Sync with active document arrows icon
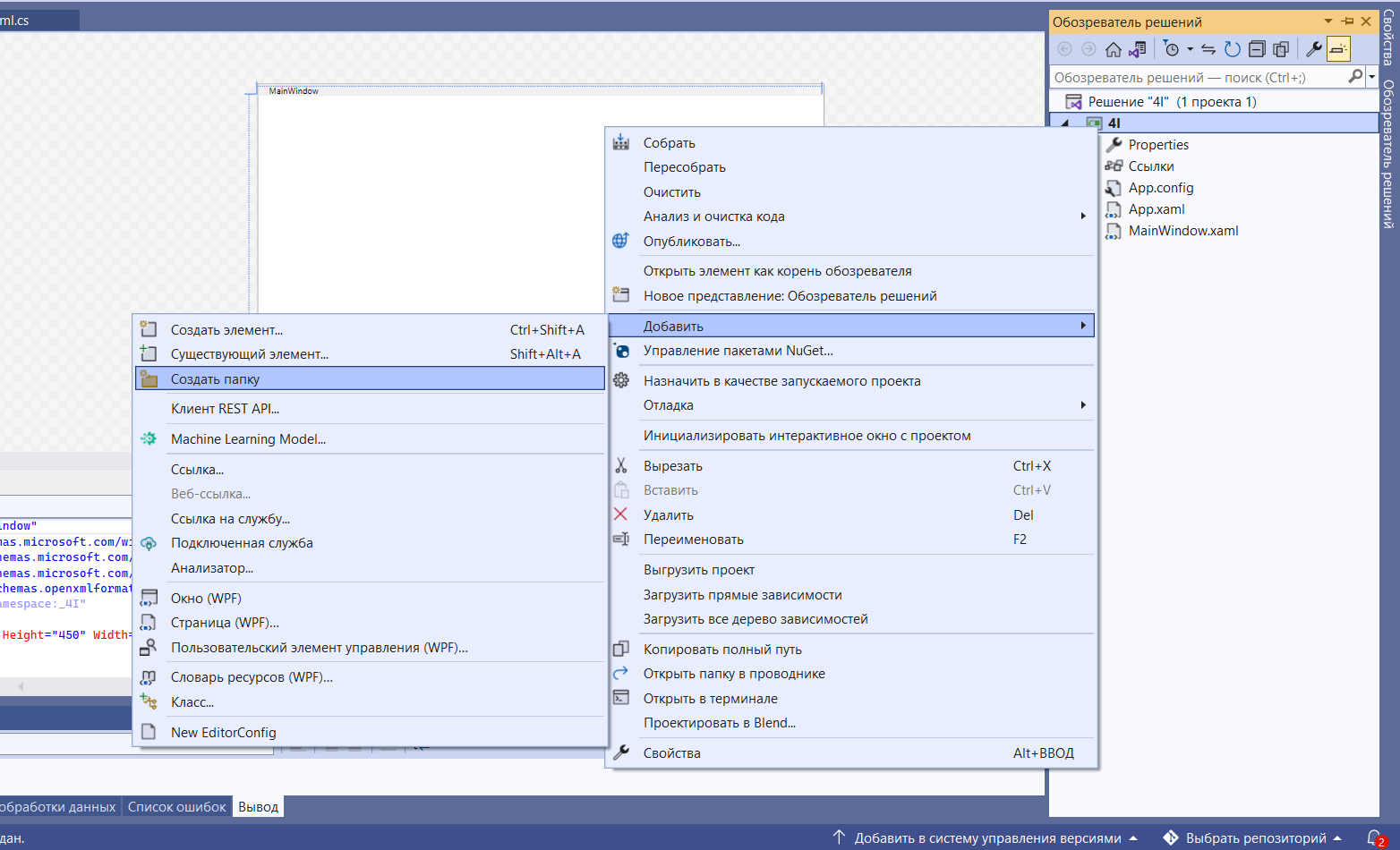The image size is (1400, 850). (1208, 49)
